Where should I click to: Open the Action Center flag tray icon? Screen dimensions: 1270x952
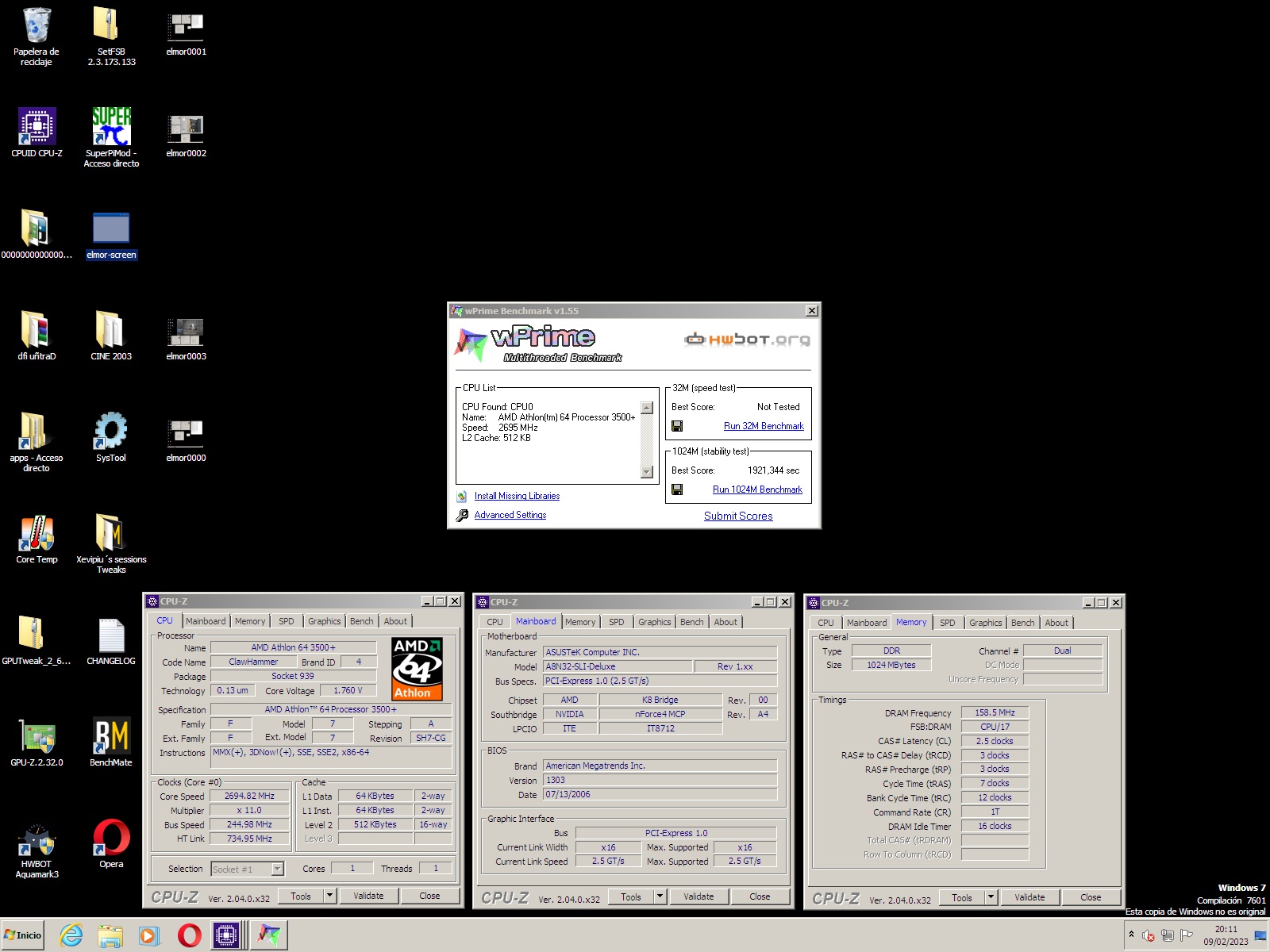[1187, 935]
